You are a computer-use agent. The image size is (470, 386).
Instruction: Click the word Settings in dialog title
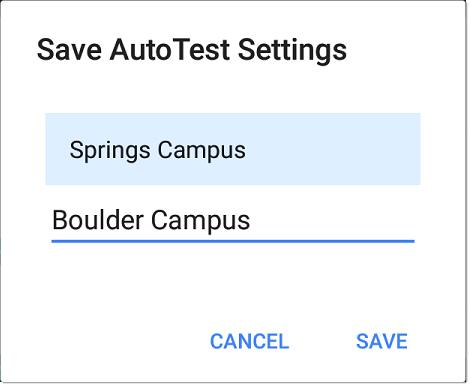[292, 51]
